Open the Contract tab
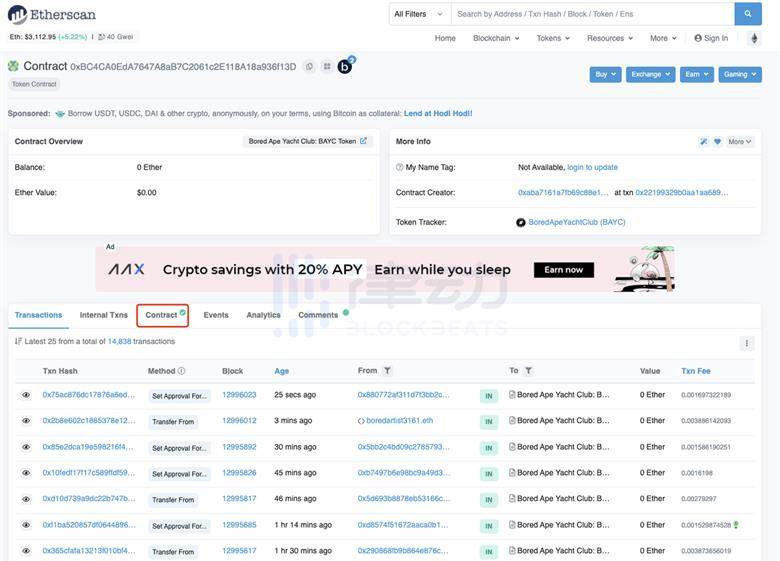The image size is (780, 561). click(x=163, y=315)
